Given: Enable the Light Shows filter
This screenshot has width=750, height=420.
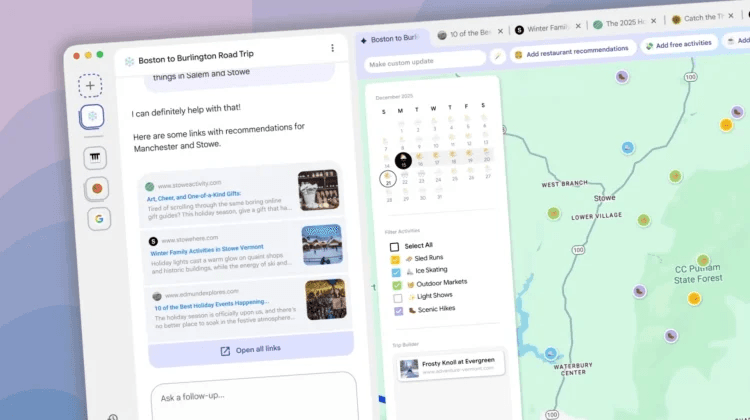Looking at the screenshot, I should pos(397,298).
